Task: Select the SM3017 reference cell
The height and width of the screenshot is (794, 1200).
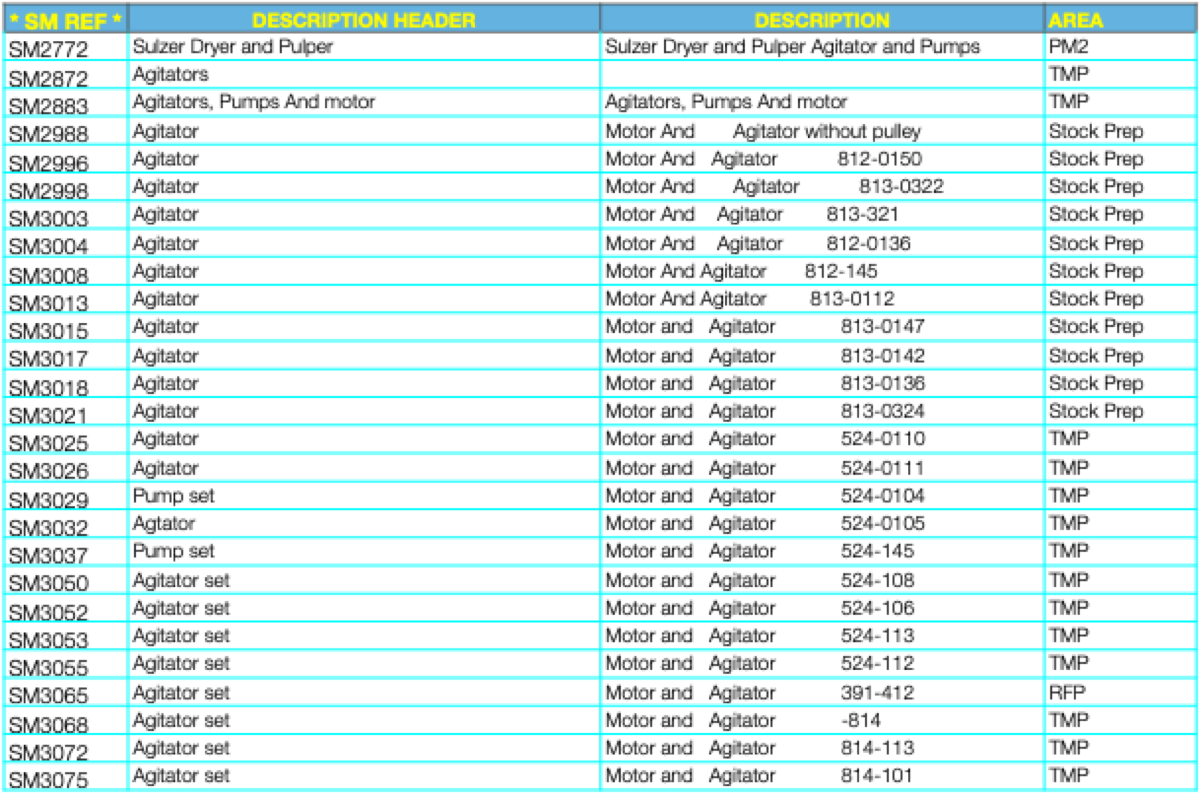Action: pyautogui.click(x=66, y=357)
